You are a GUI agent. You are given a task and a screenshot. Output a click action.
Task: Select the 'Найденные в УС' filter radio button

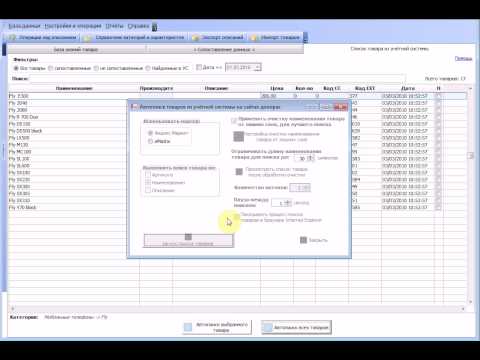(148, 68)
